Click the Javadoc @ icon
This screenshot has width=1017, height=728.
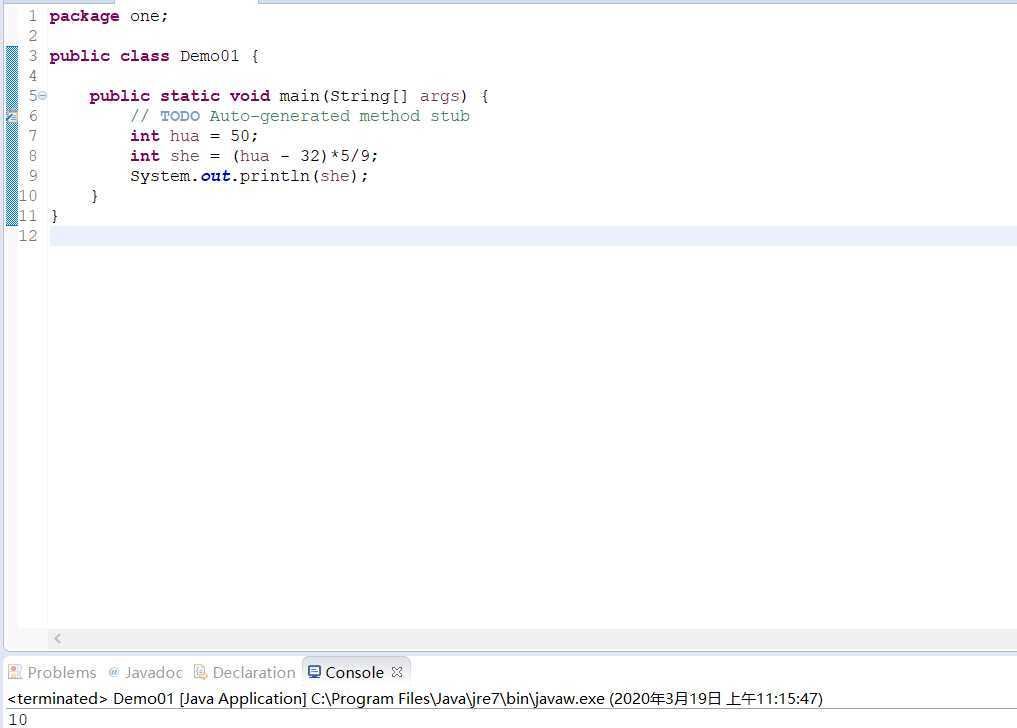114,672
